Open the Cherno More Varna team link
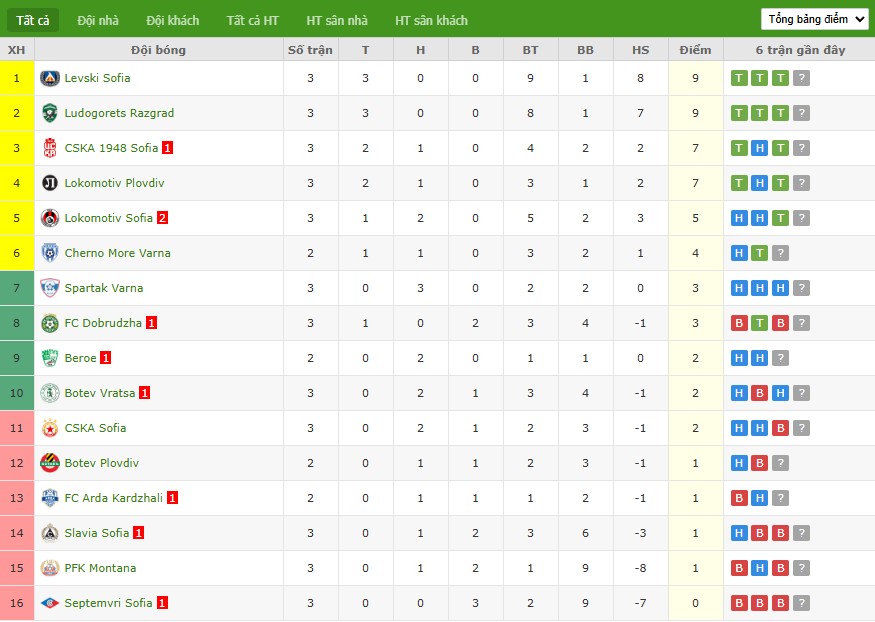The image size is (875, 622). coord(118,253)
